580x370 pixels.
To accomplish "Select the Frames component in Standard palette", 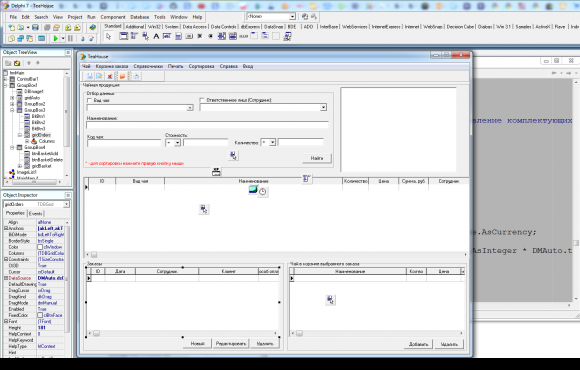I will click(x=123, y=36).
